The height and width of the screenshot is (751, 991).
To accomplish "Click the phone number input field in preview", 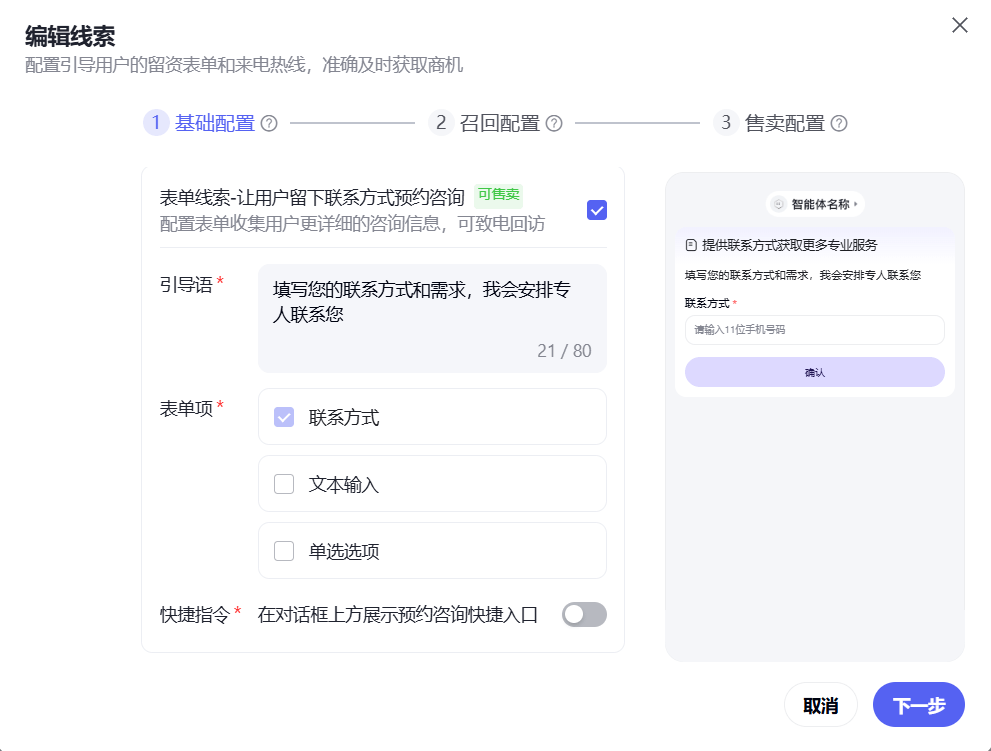I will point(813,330).
